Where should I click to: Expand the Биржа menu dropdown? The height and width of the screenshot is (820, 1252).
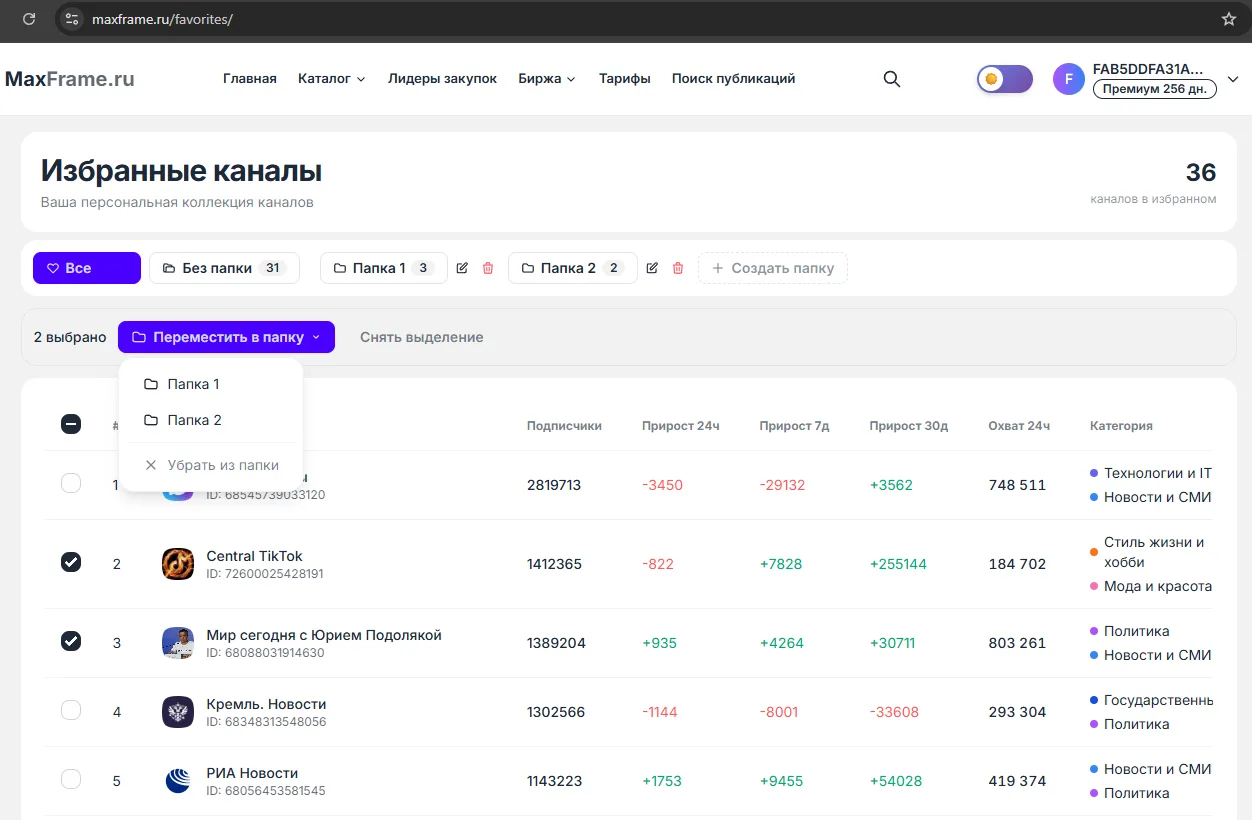[547, 79]
